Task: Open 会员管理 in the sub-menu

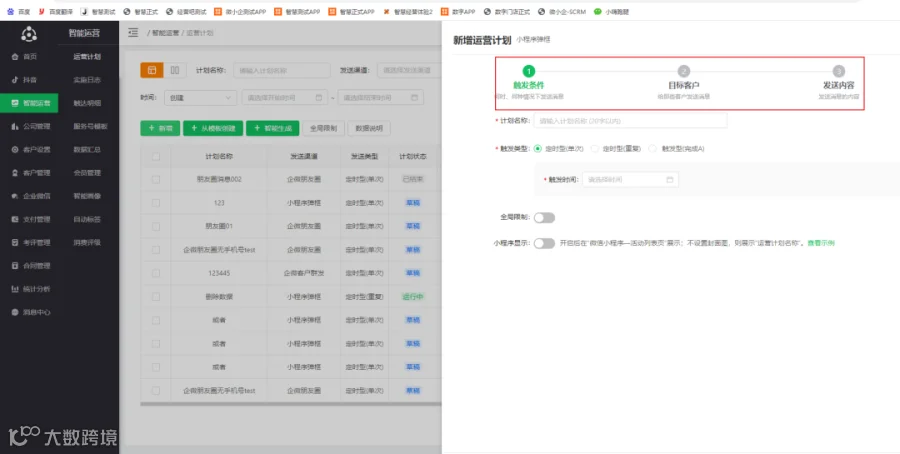Action: tap(87, 173)
